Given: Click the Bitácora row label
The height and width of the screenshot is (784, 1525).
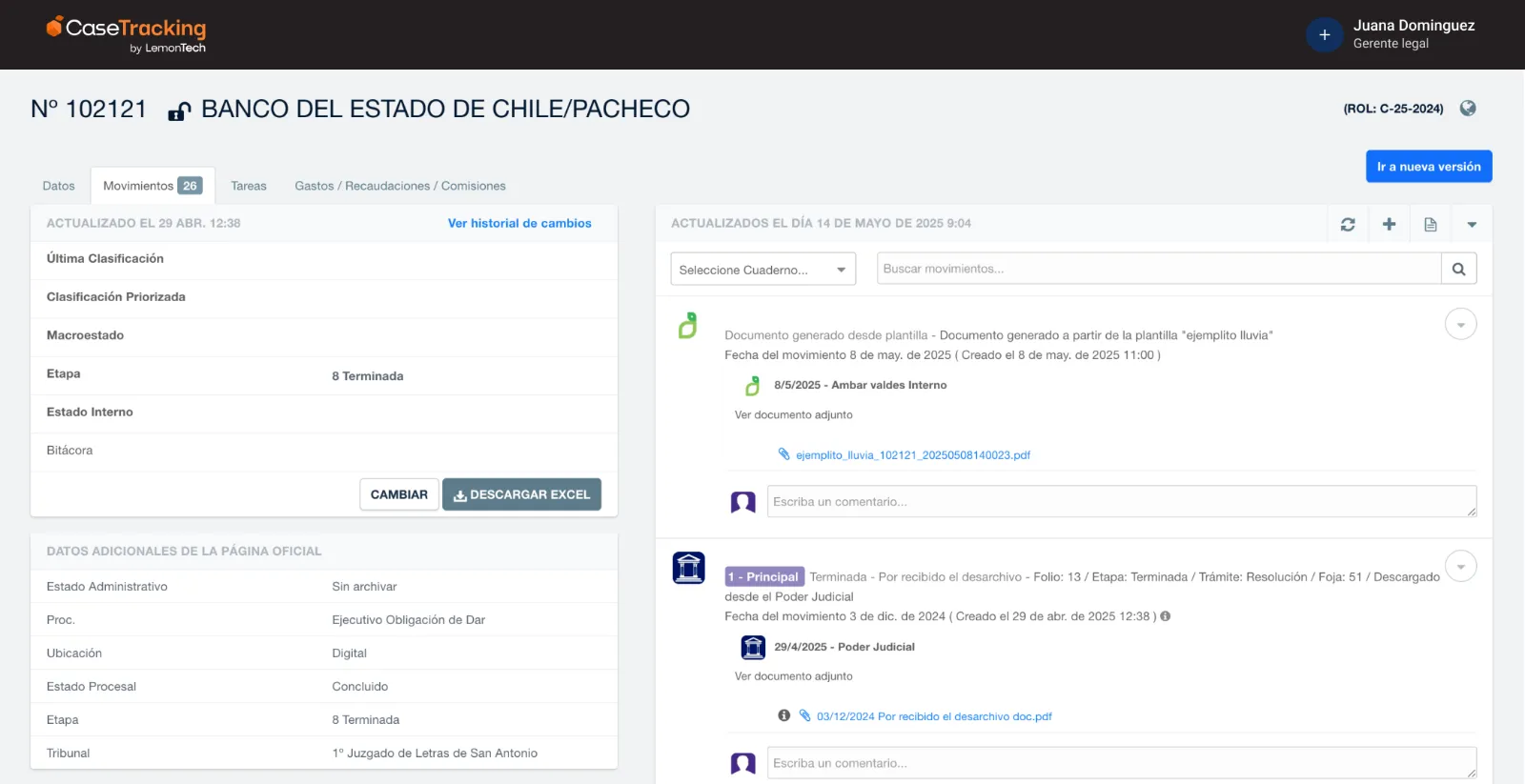Looking at the screenshot, I should [70, 451].
